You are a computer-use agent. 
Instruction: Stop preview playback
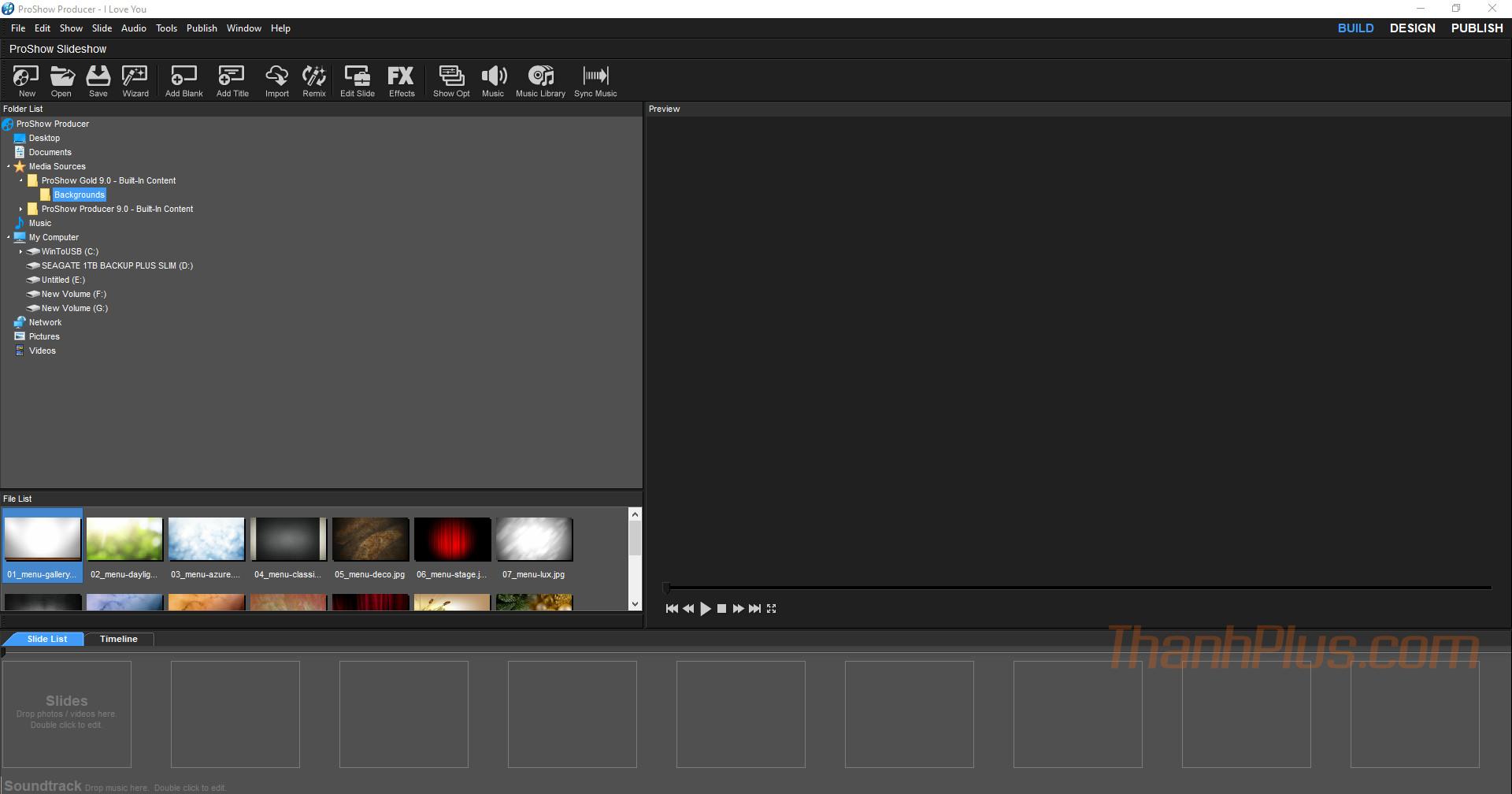point(721,608)
